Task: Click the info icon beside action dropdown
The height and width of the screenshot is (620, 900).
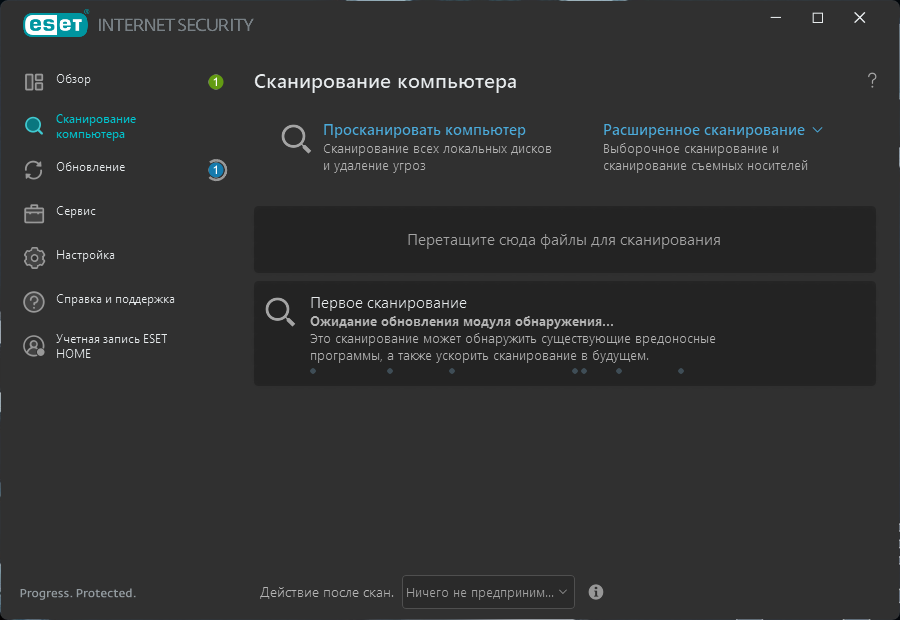Action: pos(596,592)
